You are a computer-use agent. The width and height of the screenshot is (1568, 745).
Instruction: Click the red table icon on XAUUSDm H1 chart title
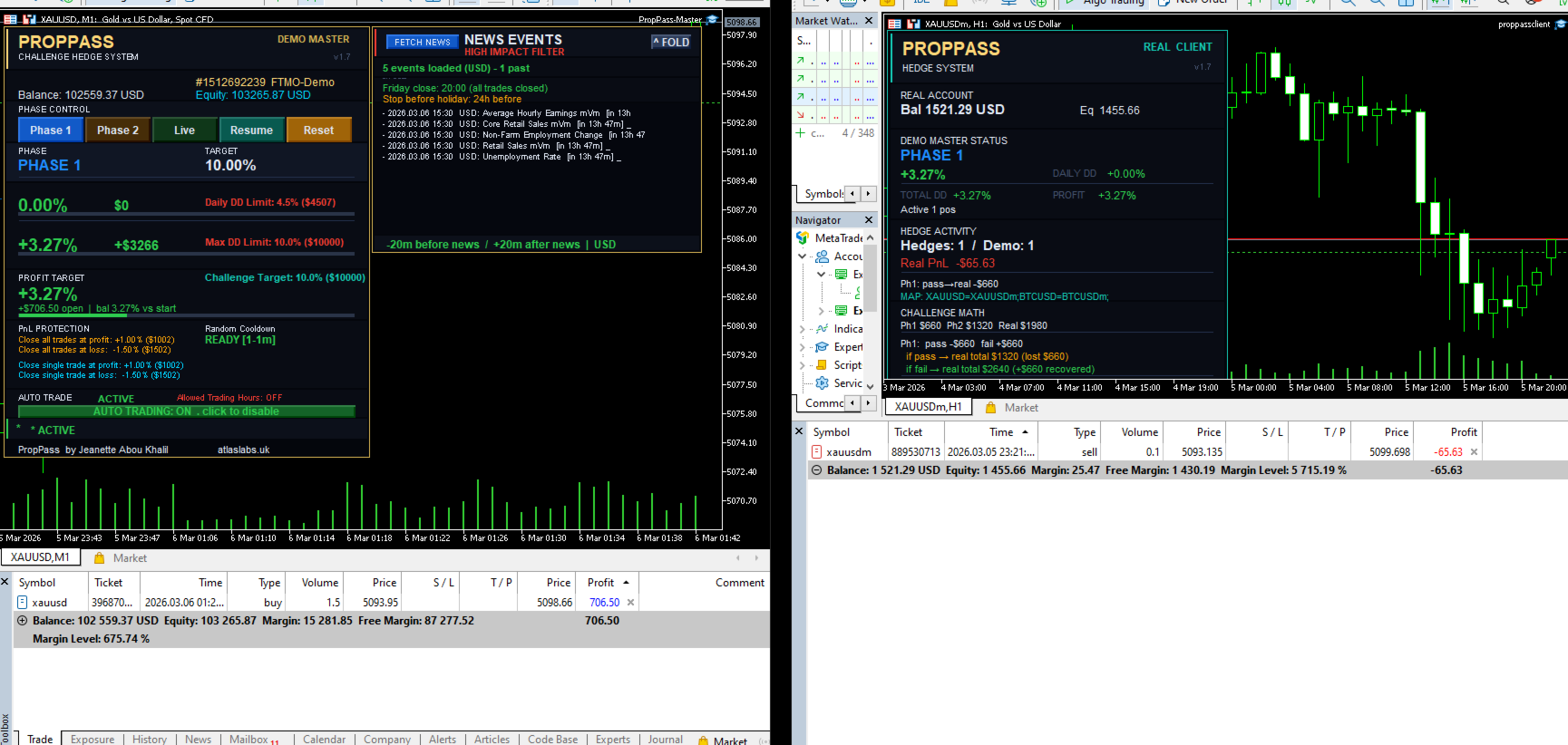click(895, 24)
